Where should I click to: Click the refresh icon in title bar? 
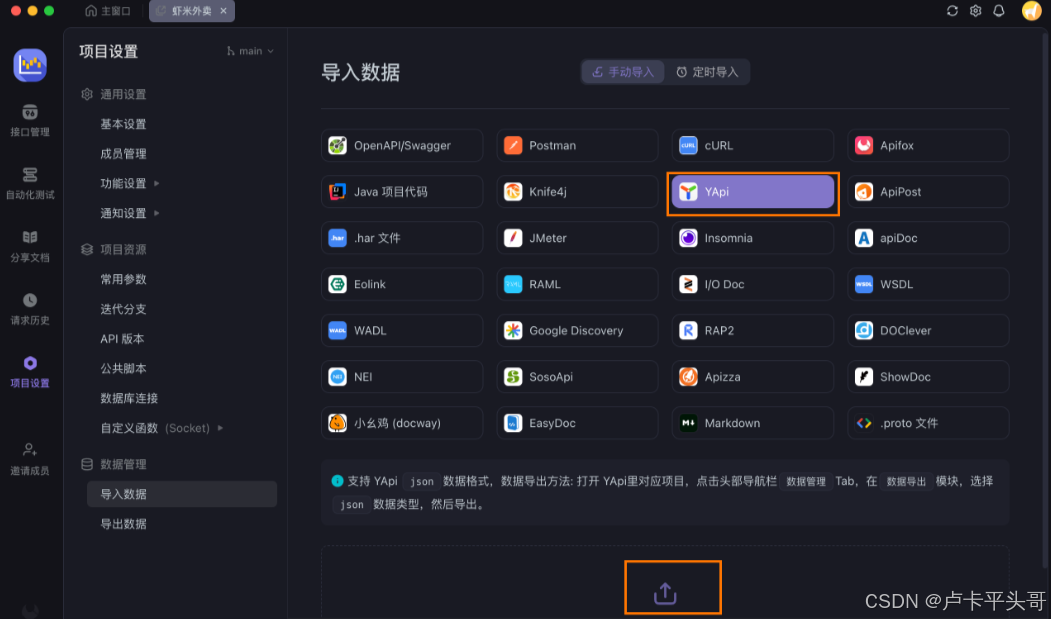[x=952, y=11]
